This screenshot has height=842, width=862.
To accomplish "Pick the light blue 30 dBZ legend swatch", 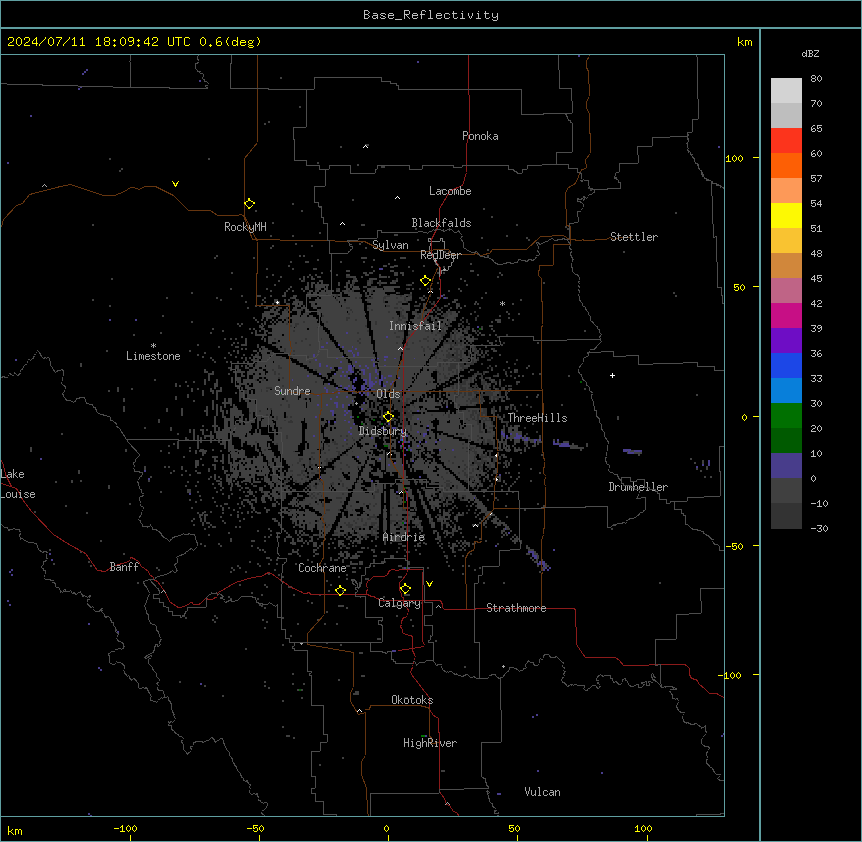I will click(786, 390).
